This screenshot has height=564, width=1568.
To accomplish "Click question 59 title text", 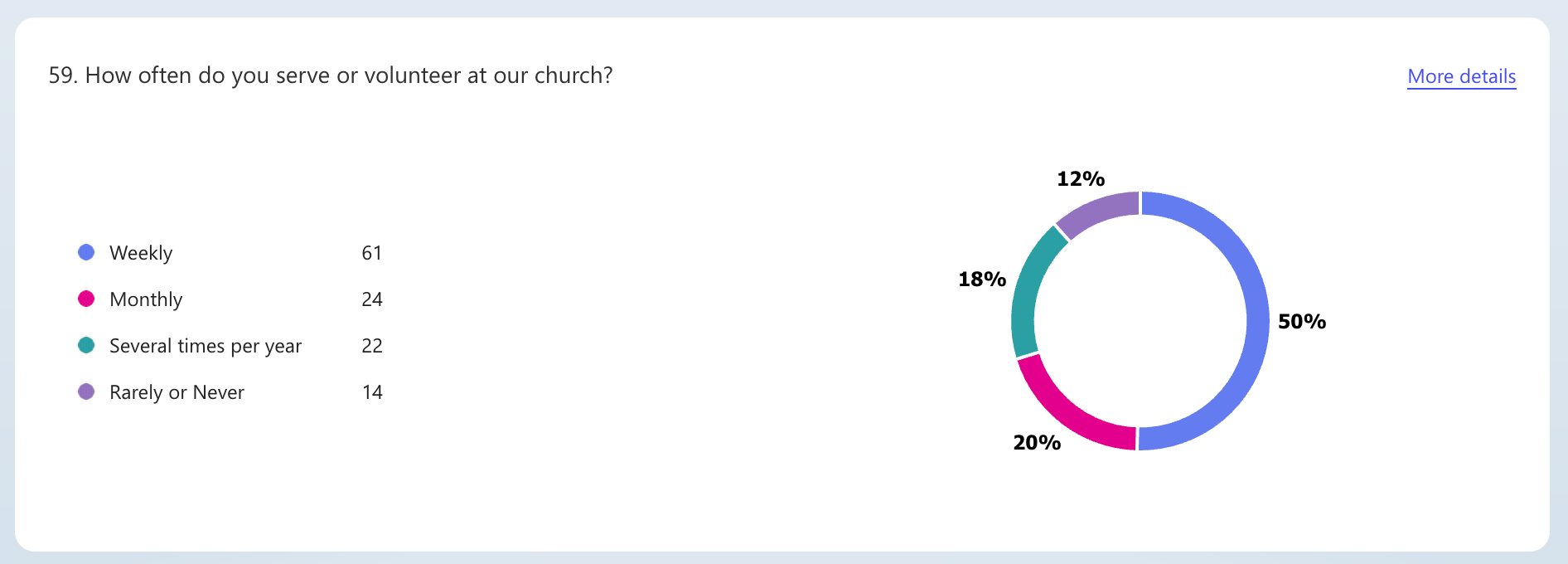I will click(331, 75).
